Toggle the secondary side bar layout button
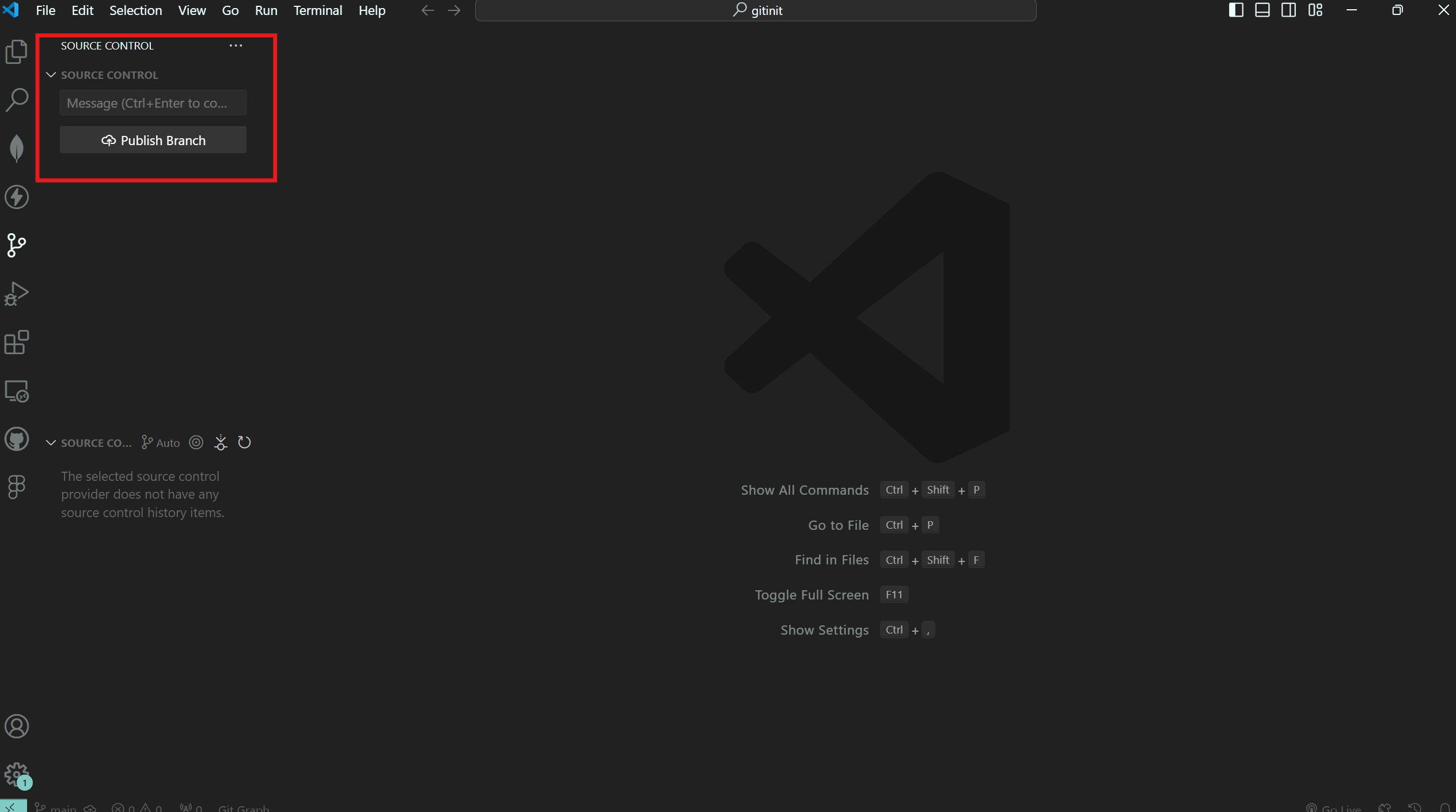Image resolution: width=1456 pixels, height=812 pixels. point(1288,10)
